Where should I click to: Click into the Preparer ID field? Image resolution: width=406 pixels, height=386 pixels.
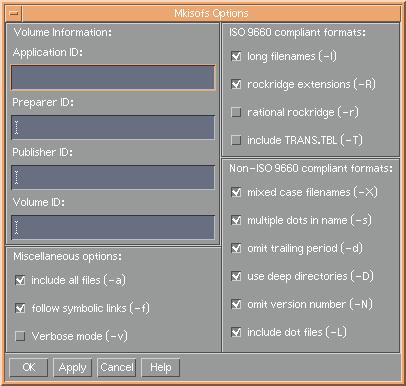[113, 127]
